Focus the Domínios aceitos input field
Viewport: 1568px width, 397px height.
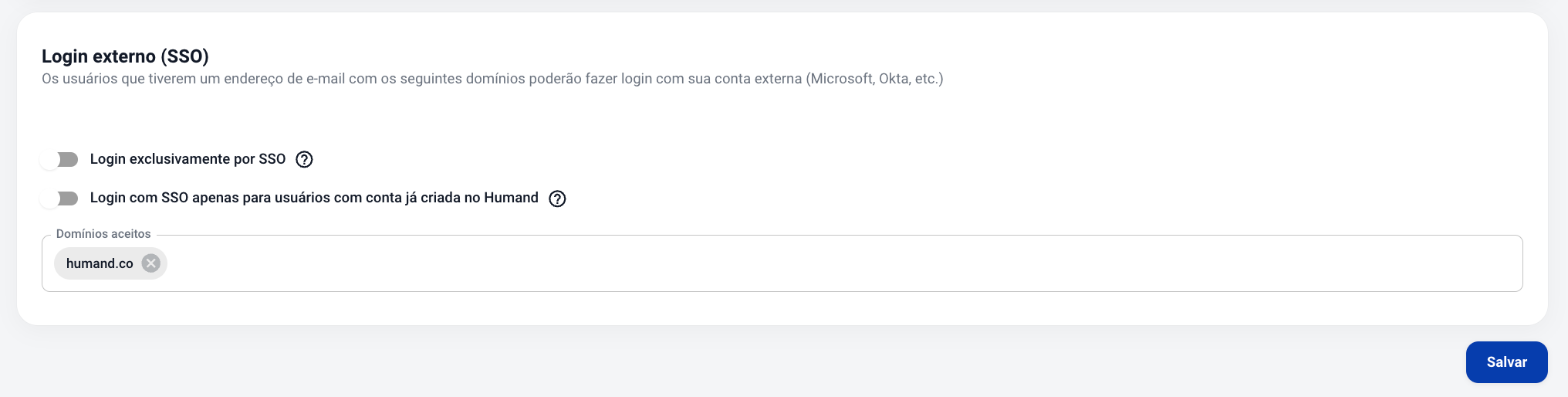[782, 263]
